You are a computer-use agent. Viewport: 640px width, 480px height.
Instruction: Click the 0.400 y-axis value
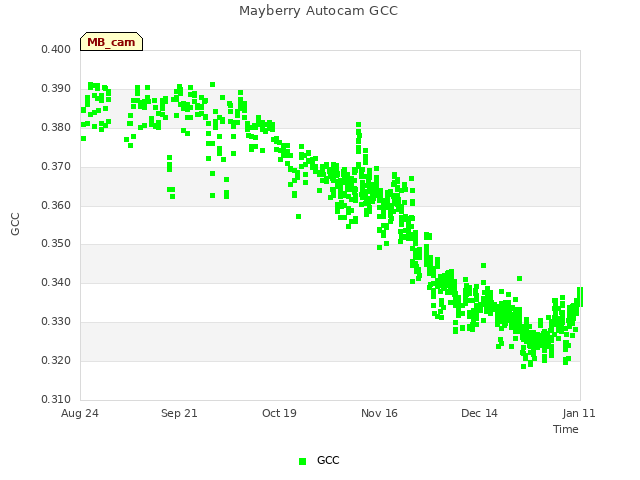coord(56,50)
